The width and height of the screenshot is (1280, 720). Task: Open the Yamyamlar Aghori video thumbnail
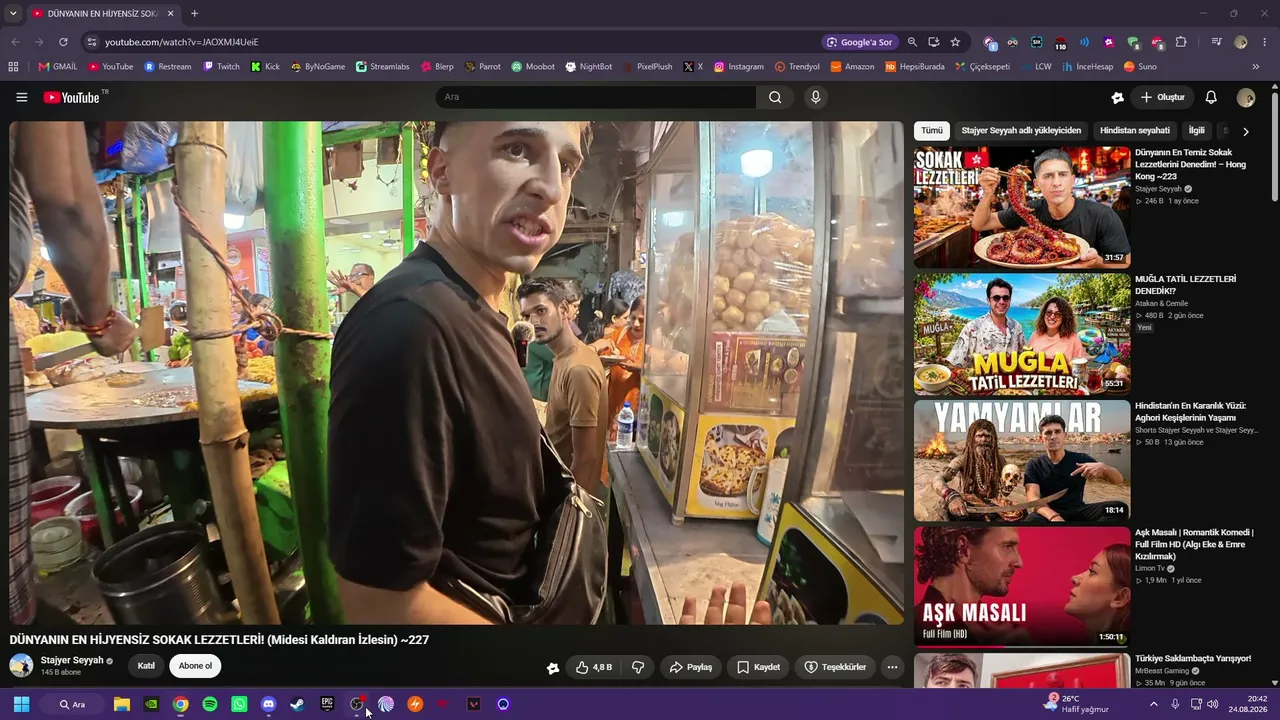click(1022, 460)
